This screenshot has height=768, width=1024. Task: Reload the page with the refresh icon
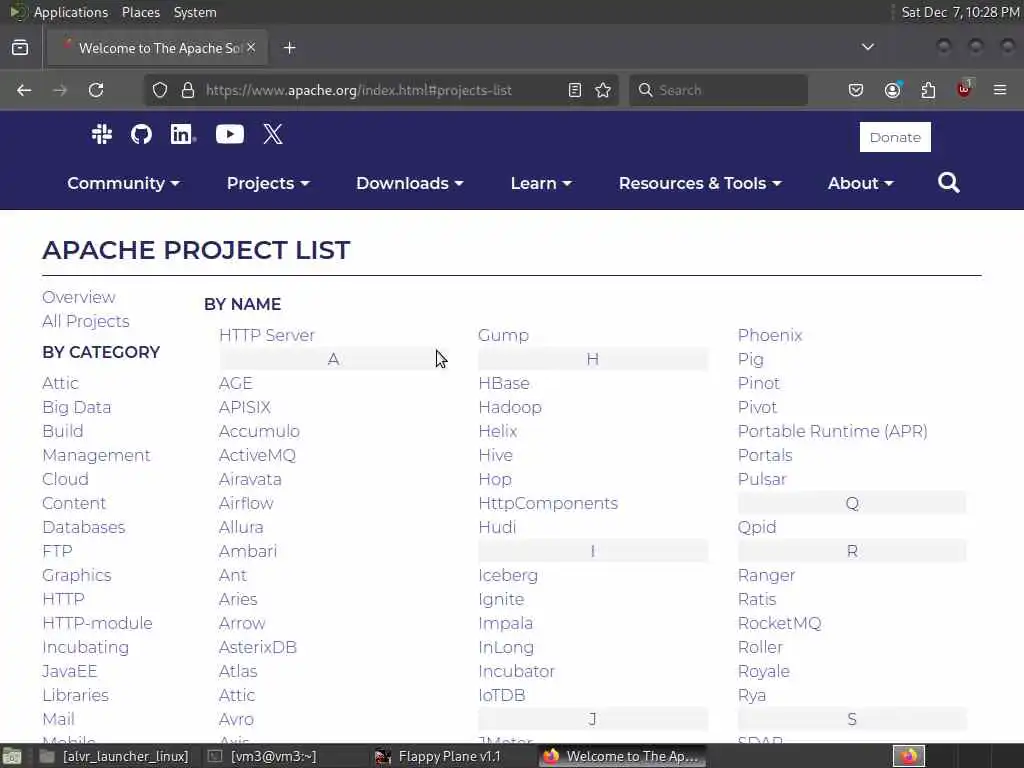(x=96, y=90)
